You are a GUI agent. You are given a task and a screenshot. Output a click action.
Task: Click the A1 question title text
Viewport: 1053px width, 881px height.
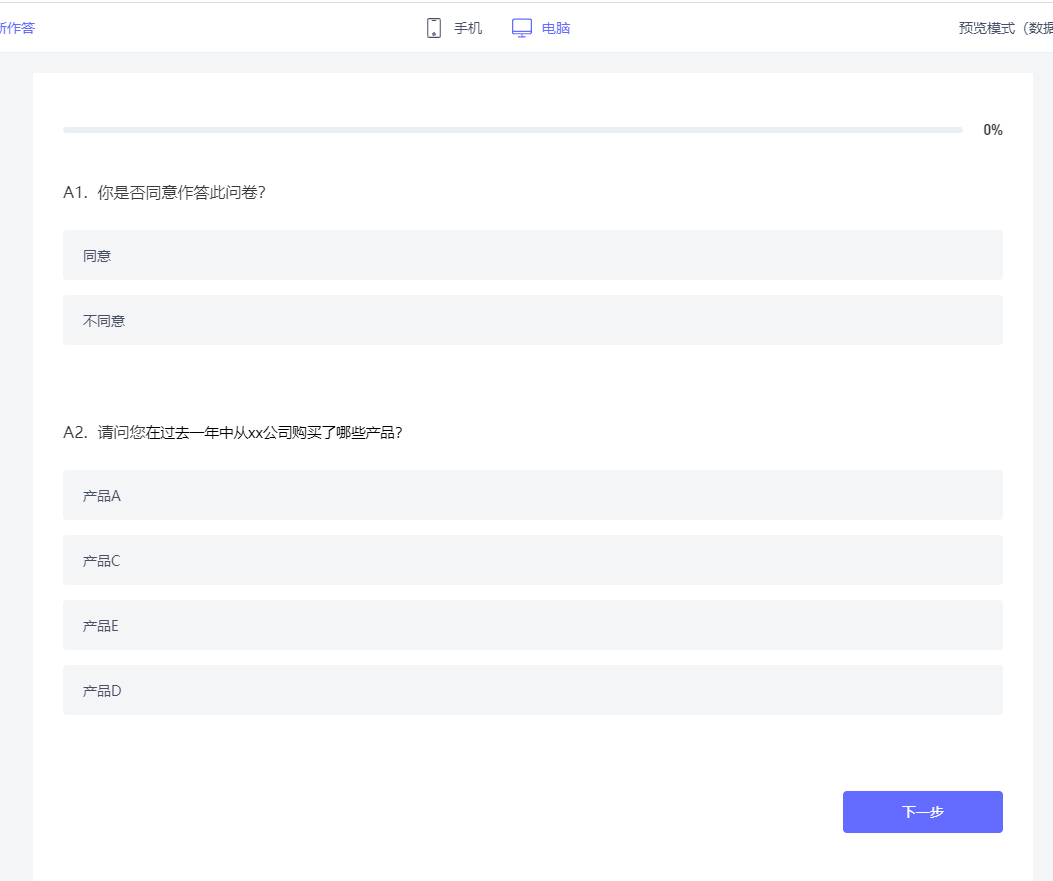click(181, 192)
